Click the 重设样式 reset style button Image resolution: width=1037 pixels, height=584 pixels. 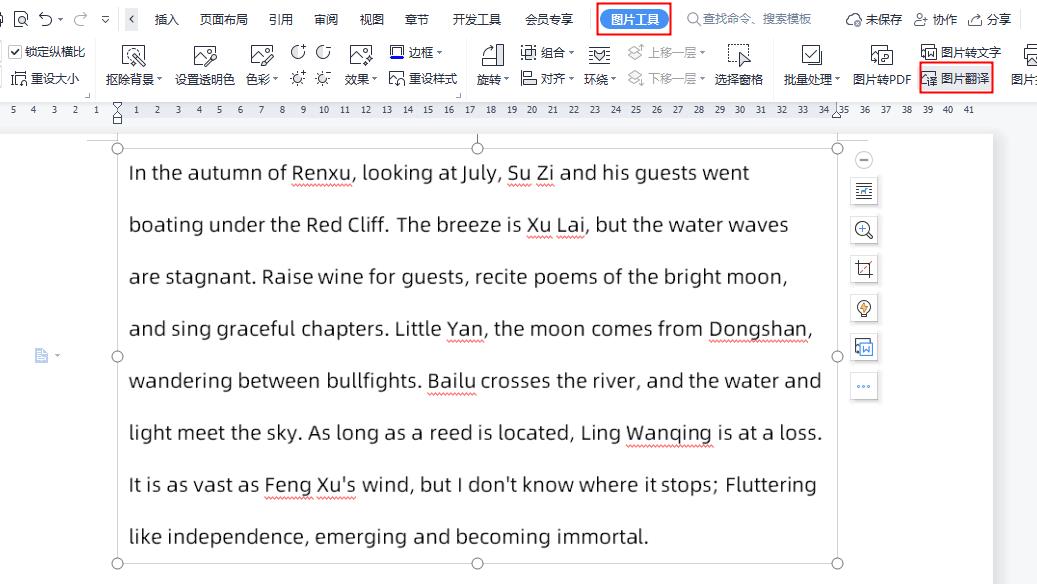pyautogui.click(x=423, y=79)
